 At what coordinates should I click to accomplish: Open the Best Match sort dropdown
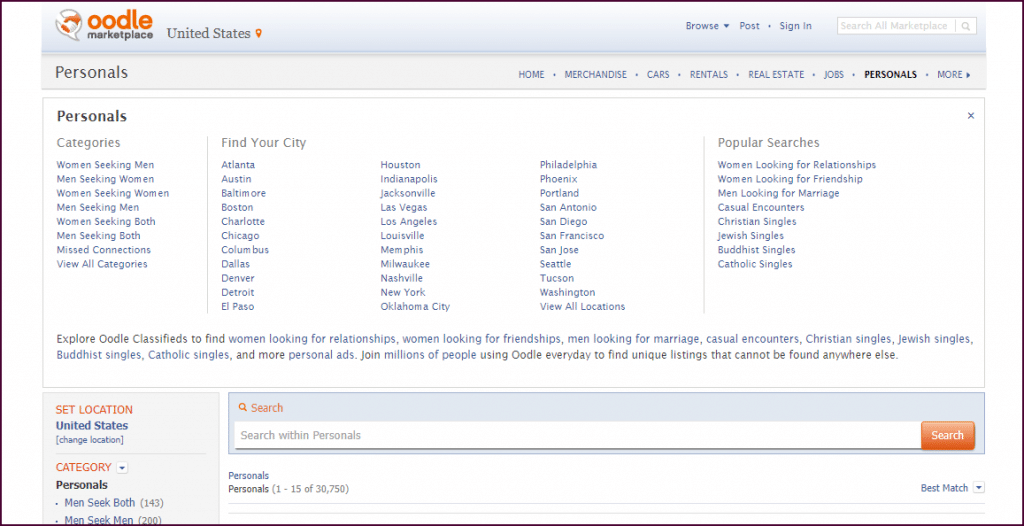point(978,487)
